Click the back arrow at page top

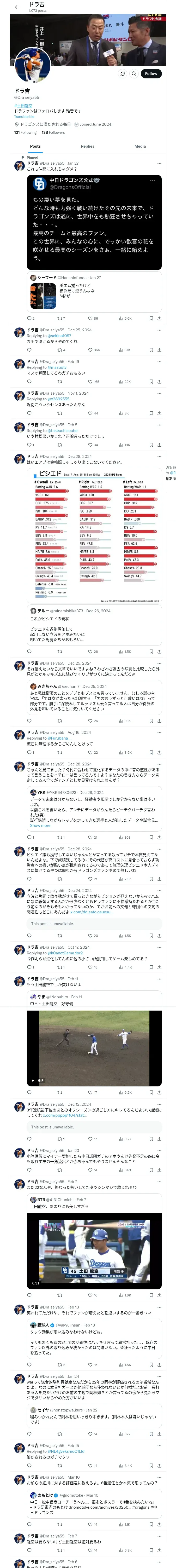(x=16, y=7)
